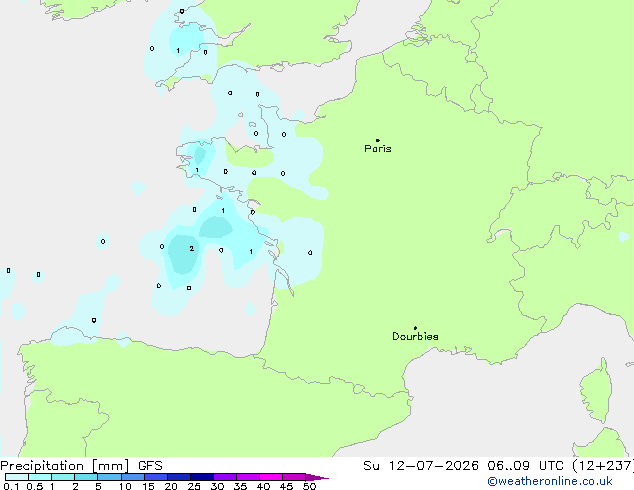This screenshot has height=490, width=634.
Task: Pick the legend swatch between 10 and 15
Action: pos(132,477)
